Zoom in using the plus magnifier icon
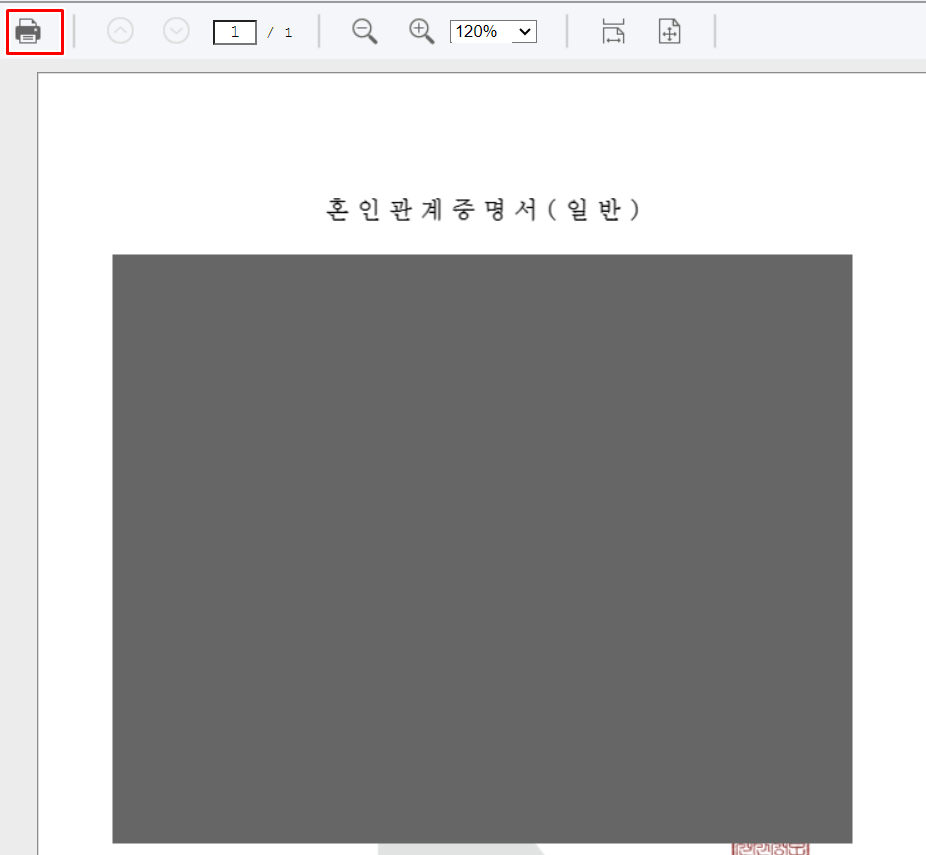The width and height of the screenshot is (926, 855). 421,31
